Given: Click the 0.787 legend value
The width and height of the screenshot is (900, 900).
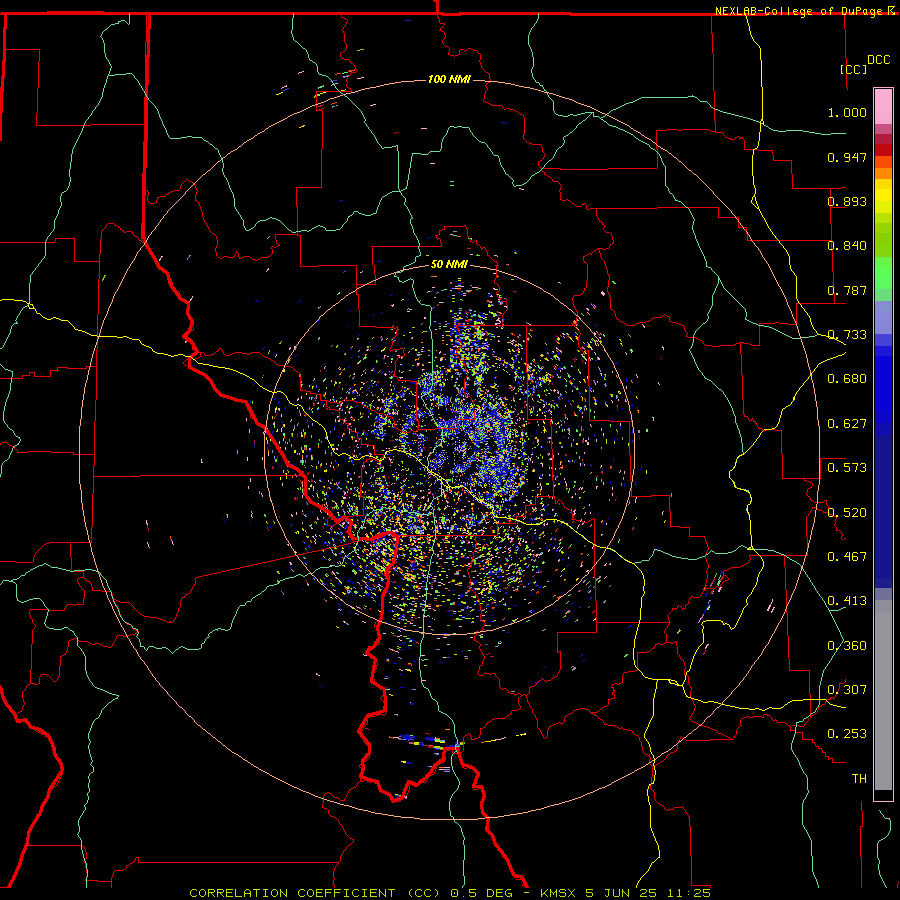Looking at the screenshot, I should (x=847, y=290).
